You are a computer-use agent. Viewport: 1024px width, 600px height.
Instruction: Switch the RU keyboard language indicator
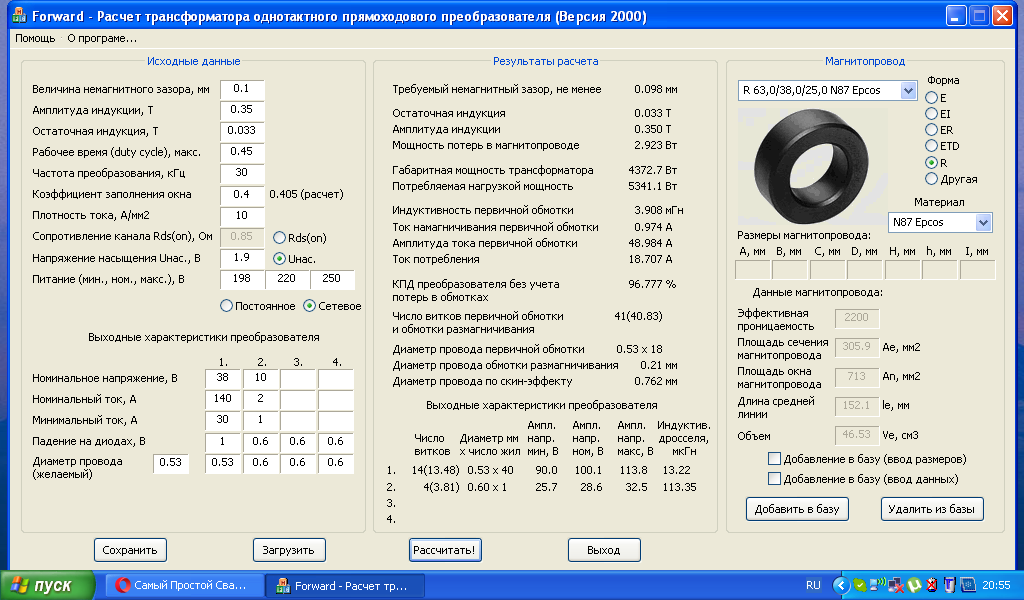coord(813,585)
